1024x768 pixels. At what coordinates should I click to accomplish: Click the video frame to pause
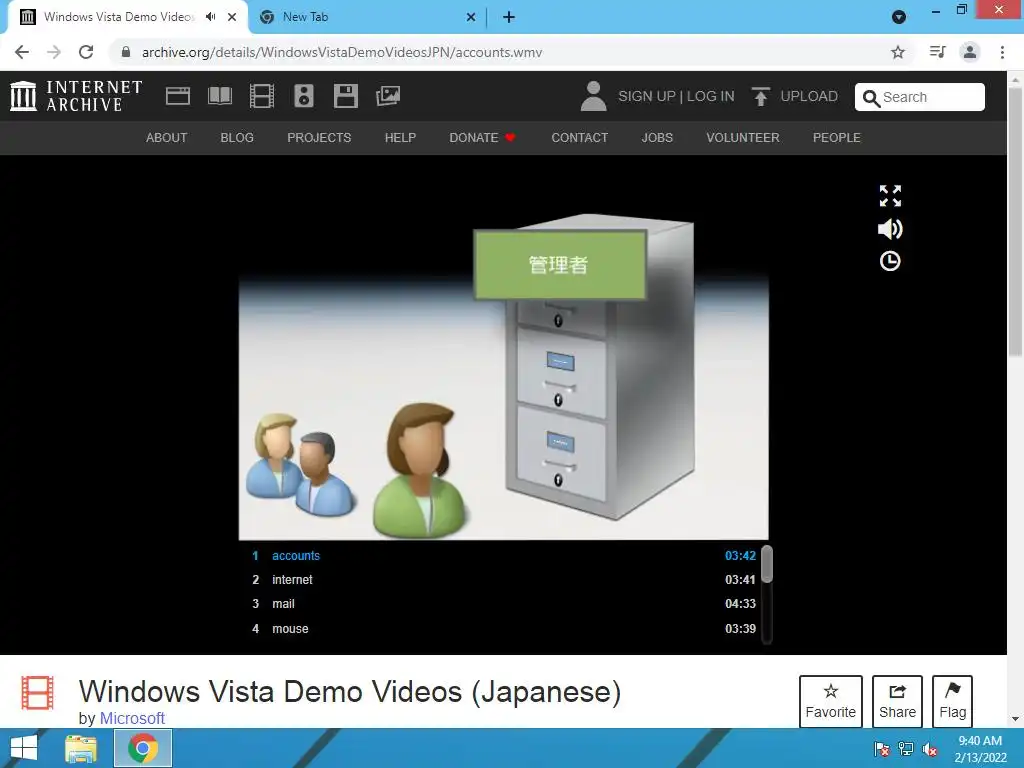(x=504, y=377)
